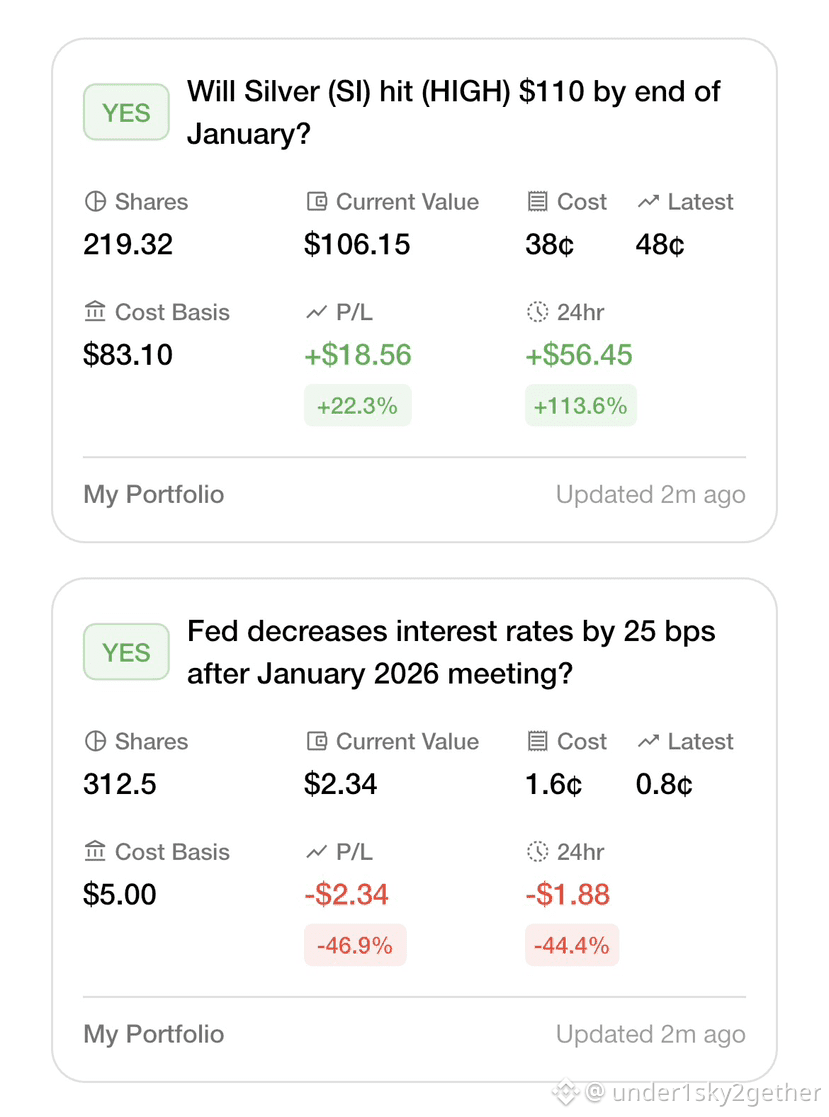Open the Fed decreases interest rates market title
The image size is (829, 1117).
[452, 652]
